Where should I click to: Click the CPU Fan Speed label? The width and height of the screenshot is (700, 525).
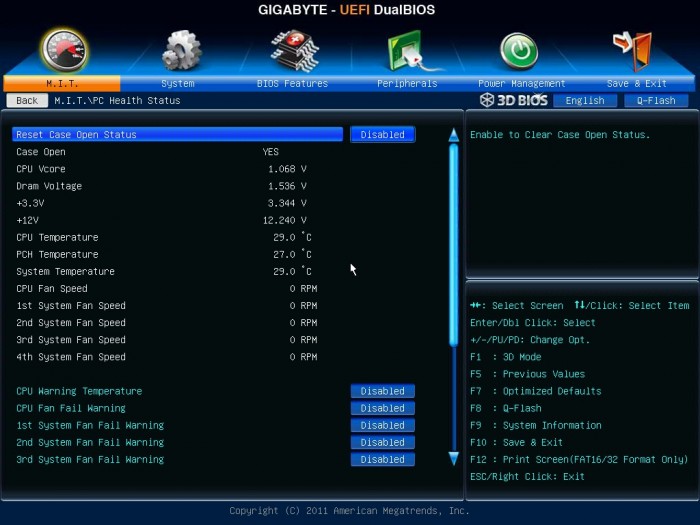pyautogui.click(x=52, y=288)
